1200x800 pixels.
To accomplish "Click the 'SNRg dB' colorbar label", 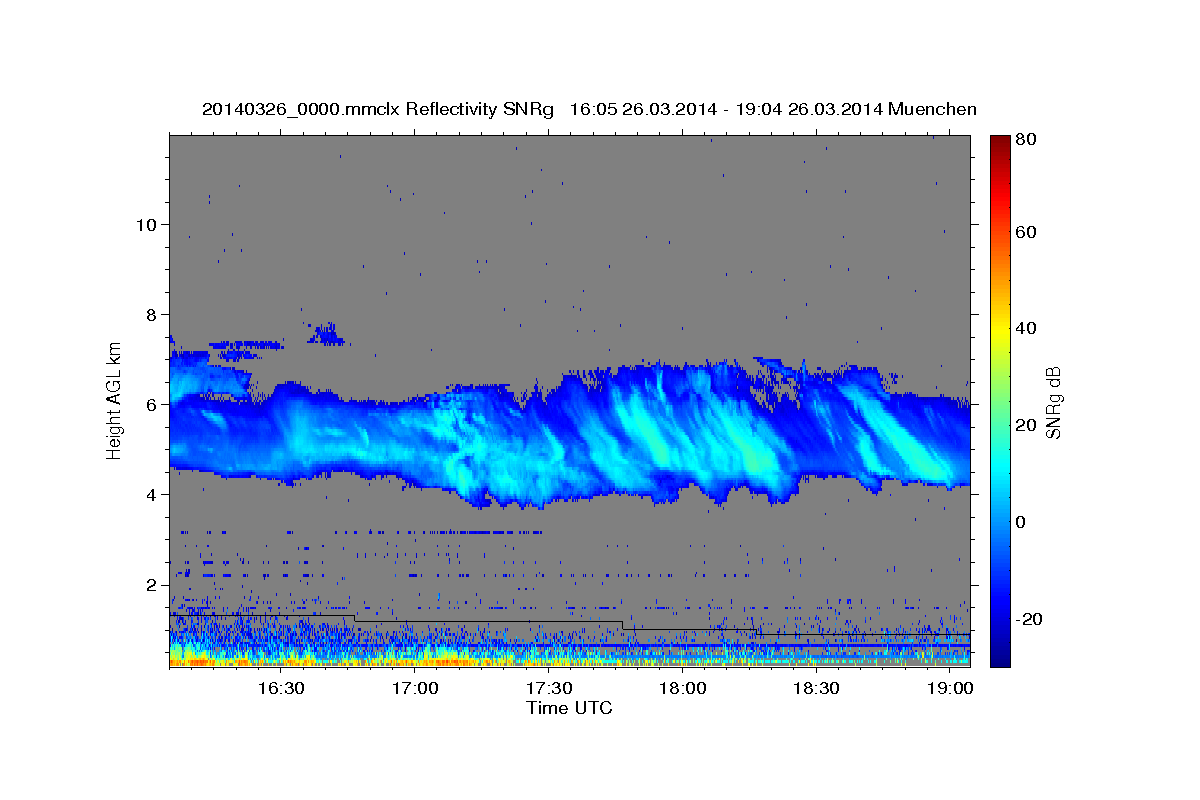I will pyautogui.click(x=1053, y=404).
